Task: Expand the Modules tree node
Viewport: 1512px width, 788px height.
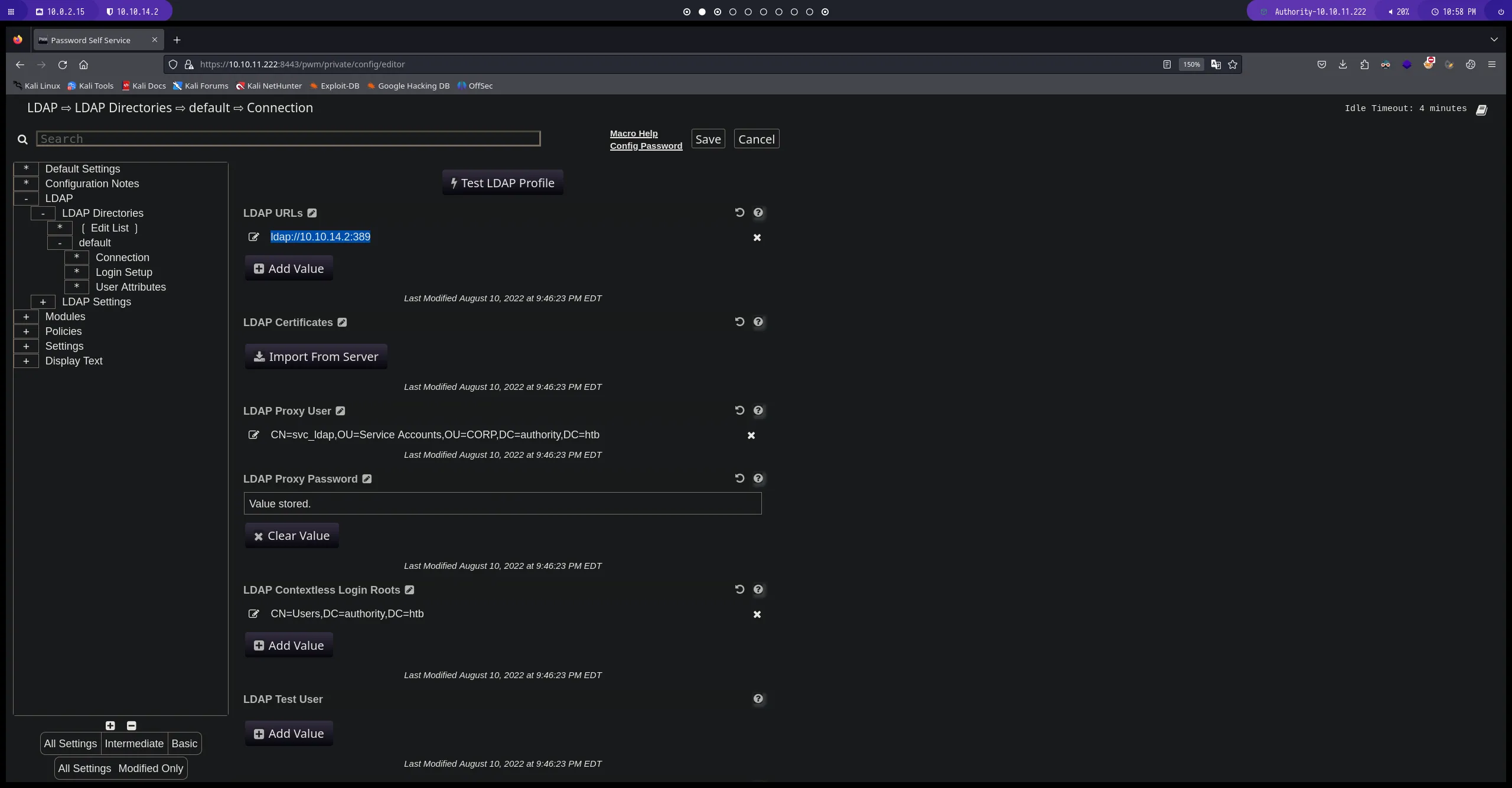Action: (26, 317)
